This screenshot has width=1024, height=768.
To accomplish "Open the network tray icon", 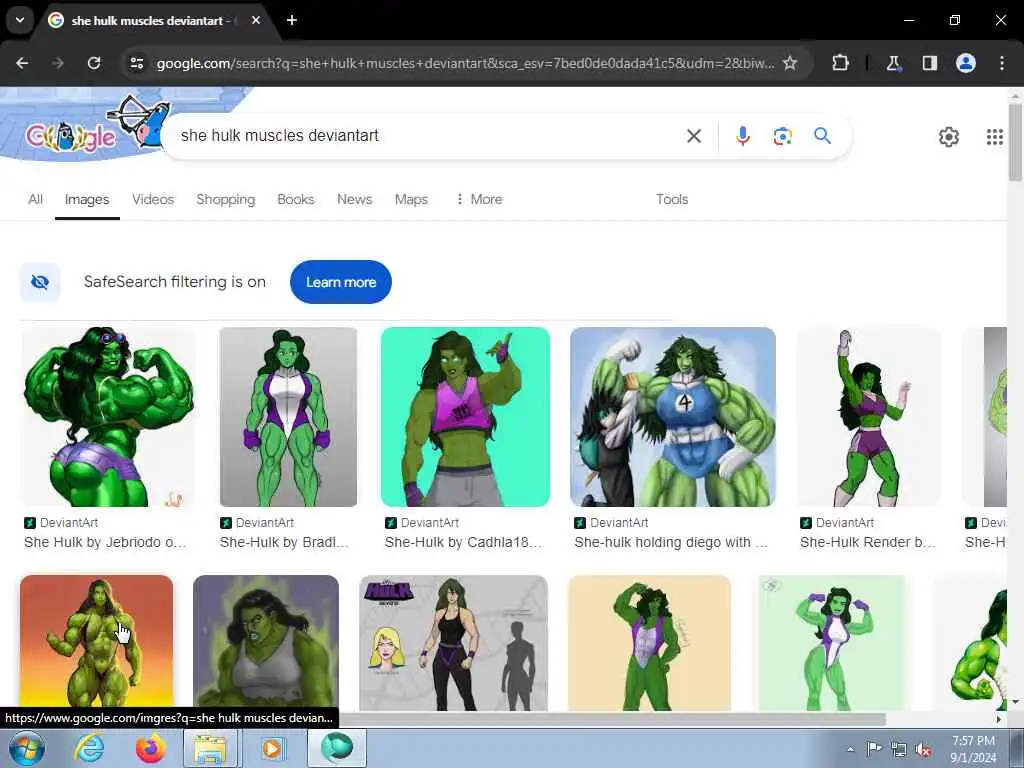I will (899, 750).
